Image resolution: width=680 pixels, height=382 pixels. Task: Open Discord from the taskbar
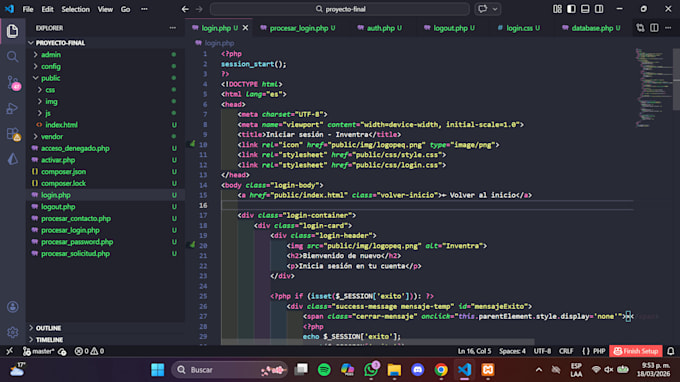(x=418, y=370)
